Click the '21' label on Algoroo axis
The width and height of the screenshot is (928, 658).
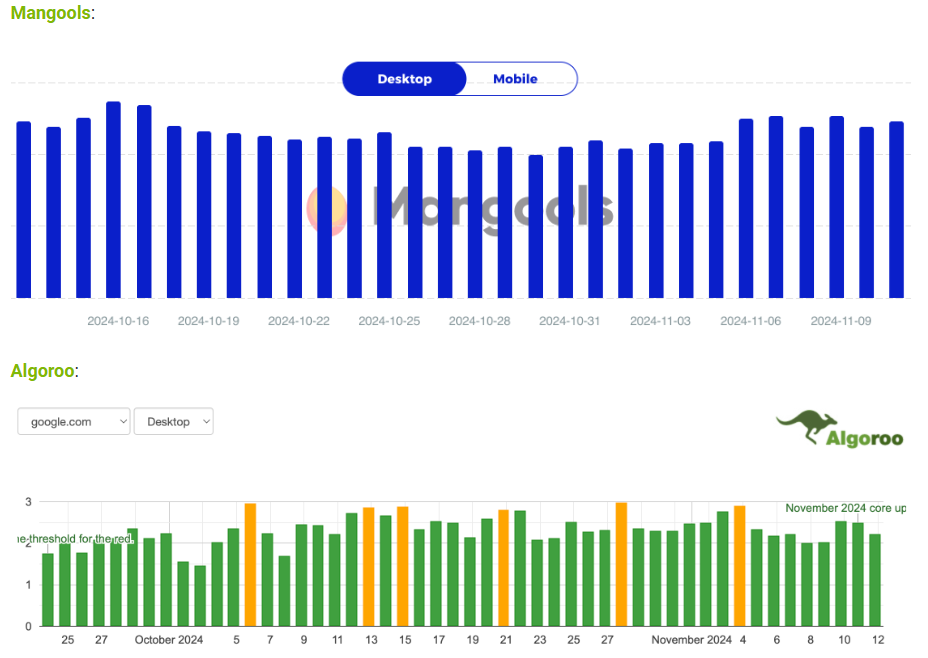click(506, 640)
